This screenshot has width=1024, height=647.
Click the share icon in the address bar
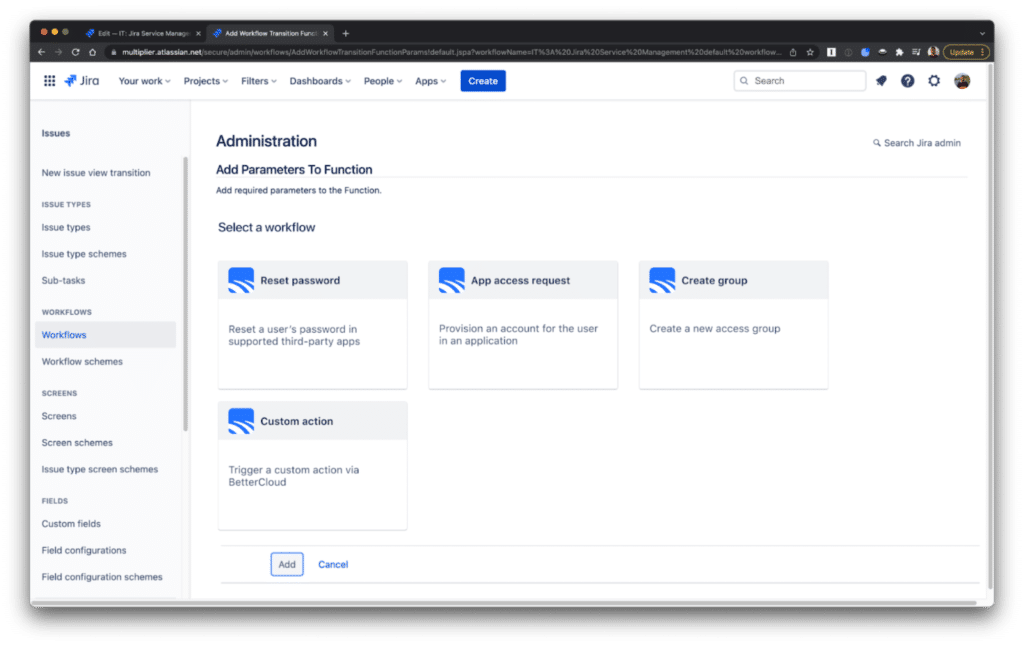[793, 52]
